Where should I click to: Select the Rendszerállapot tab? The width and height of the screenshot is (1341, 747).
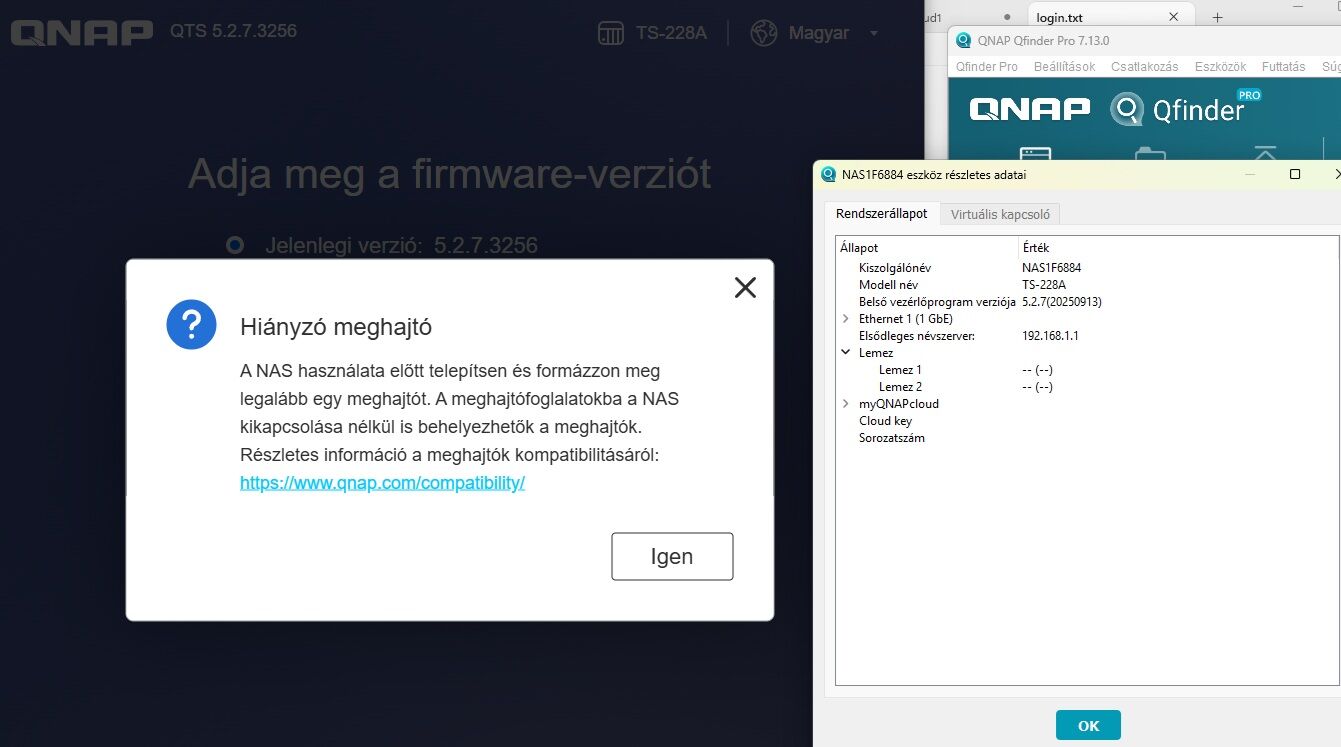point(881,214)
